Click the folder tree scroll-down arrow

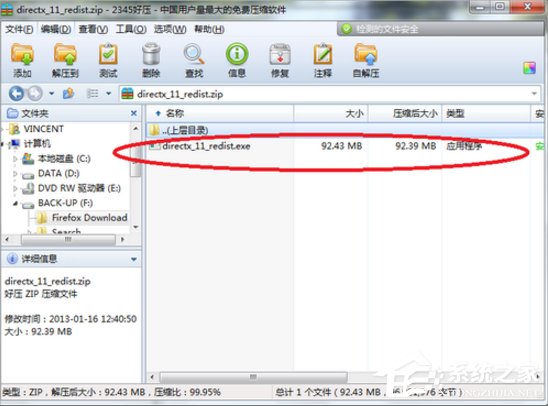point(136,227)
